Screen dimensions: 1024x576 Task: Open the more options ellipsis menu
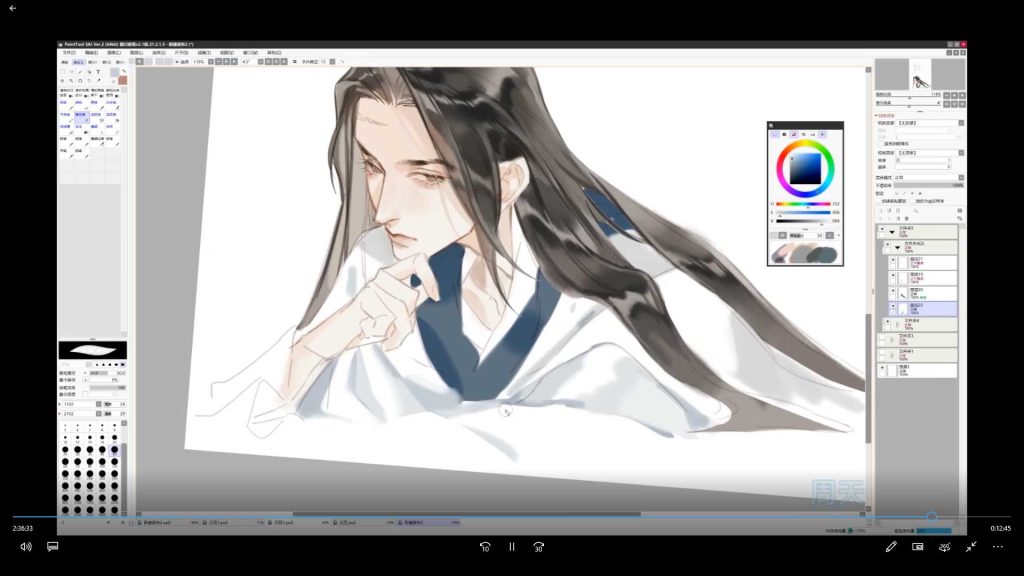pos(997,547)
